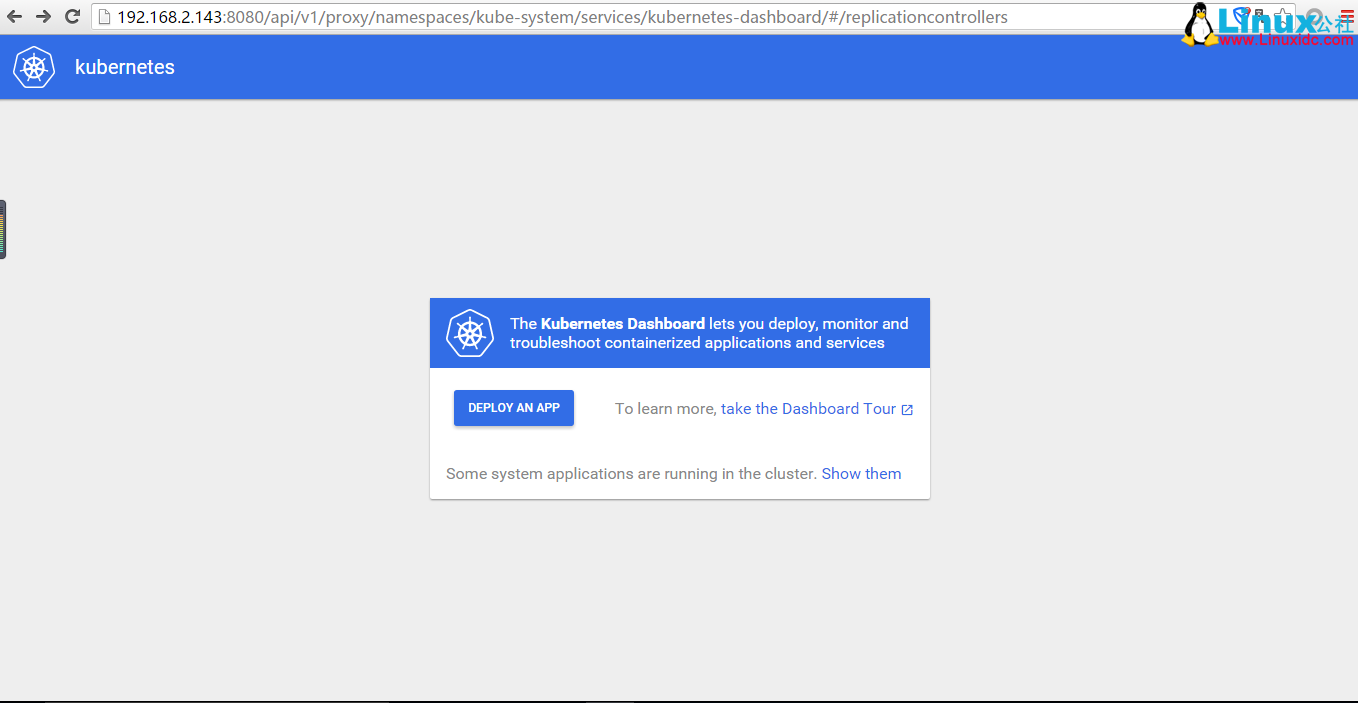Open the 'take the Dashboard Tour' link
Image resolution: width=1358 pixels, height=703 pixels.
(808, 408)
